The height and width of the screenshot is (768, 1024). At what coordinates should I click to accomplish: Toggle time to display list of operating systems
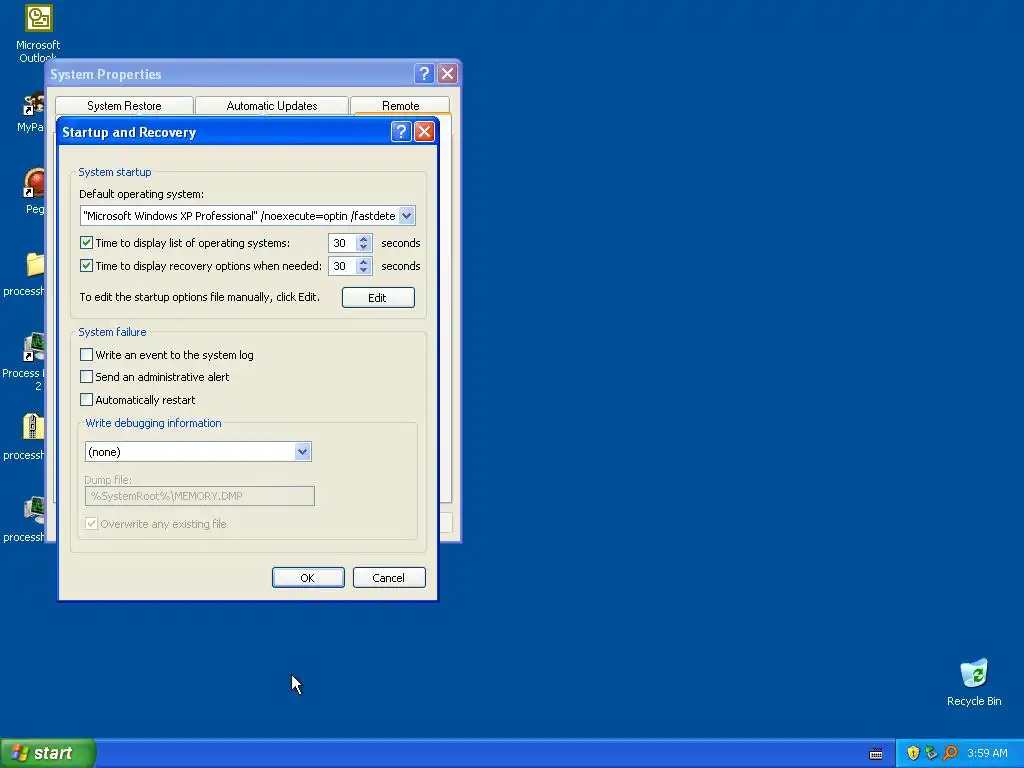pyautogui.click(x=86, y=243)
